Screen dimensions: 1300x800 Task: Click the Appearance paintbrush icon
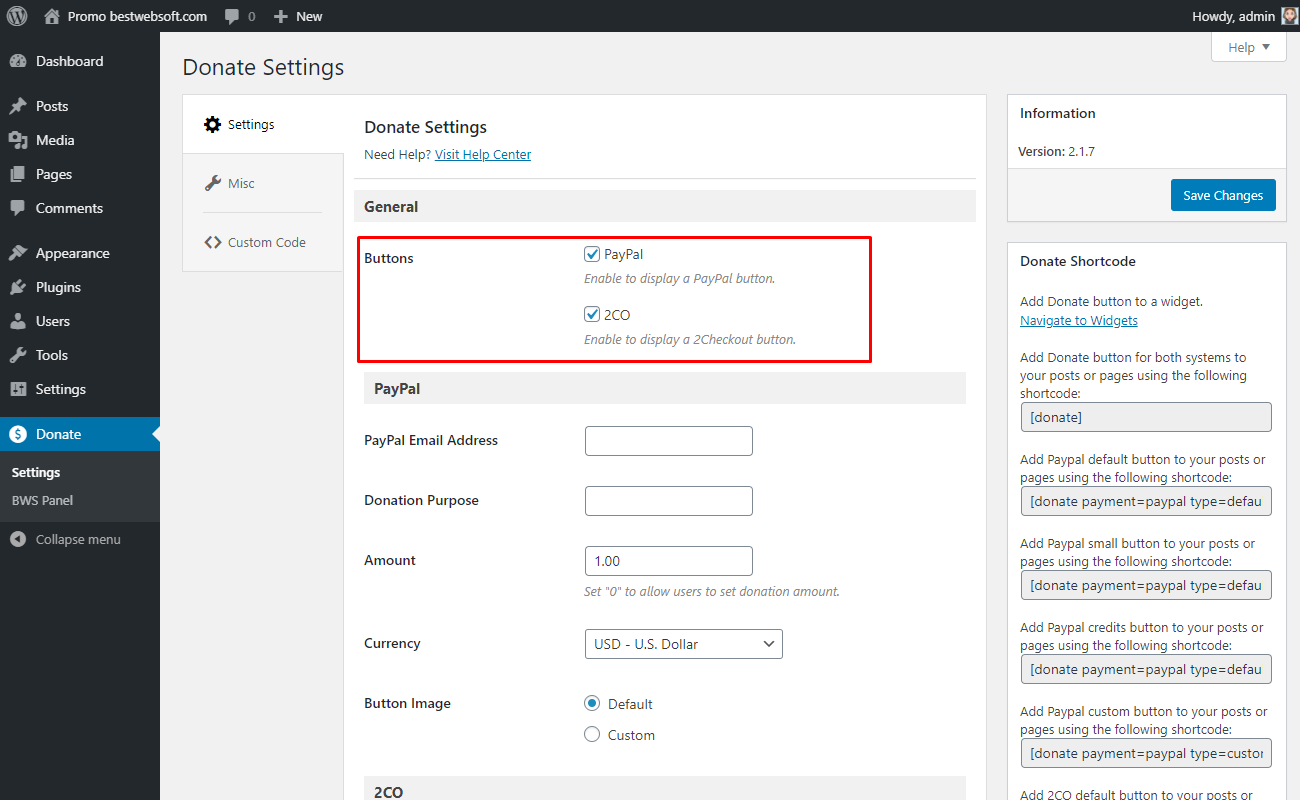(x=18, y=253)
